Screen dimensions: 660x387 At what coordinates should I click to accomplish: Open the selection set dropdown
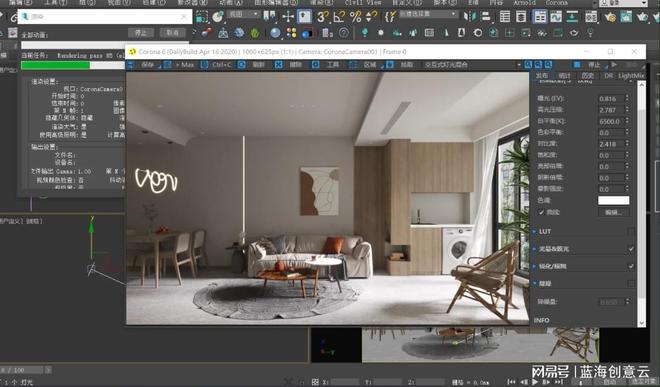tap(428, 14)
